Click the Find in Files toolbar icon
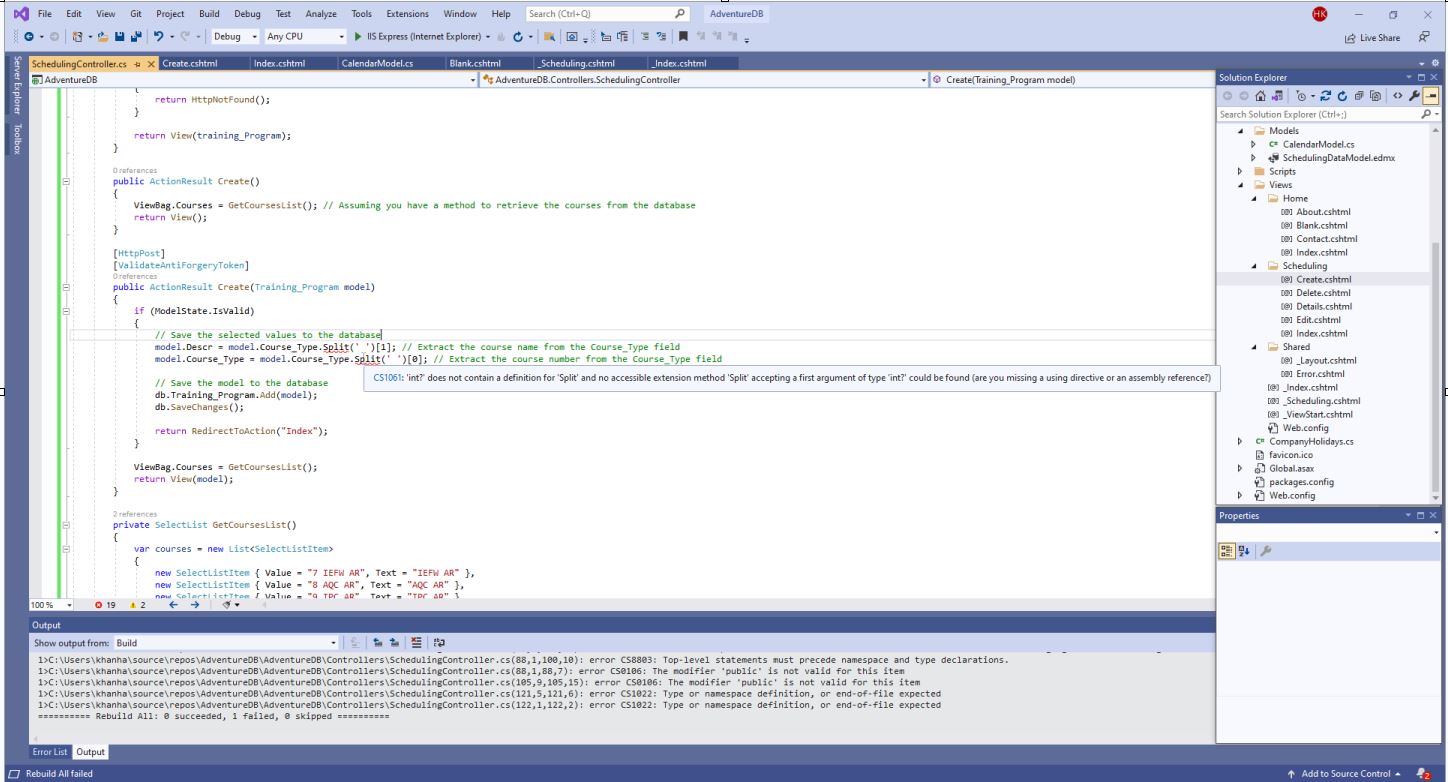1448x782 pixels. click(x=550, y=36)
